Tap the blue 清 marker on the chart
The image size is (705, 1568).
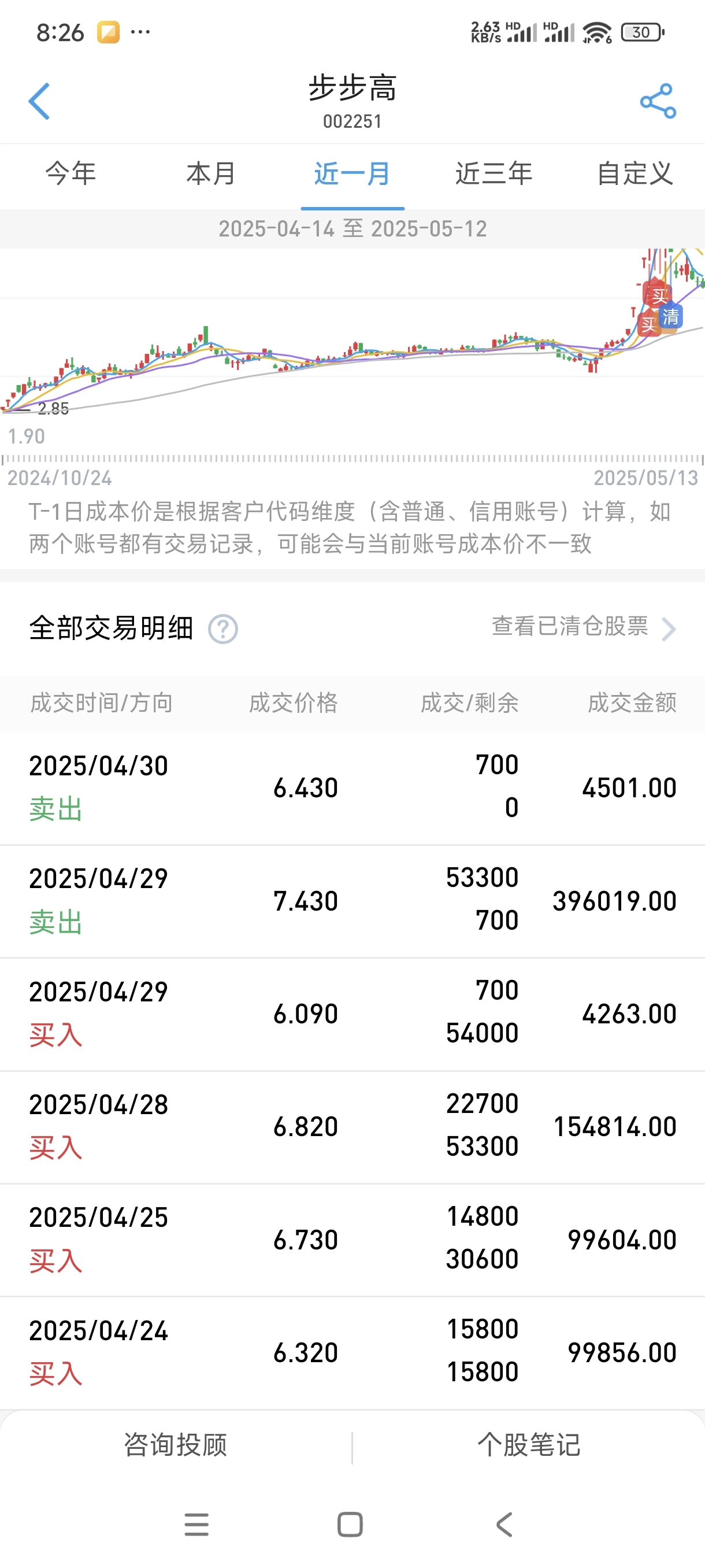point(671,316)
